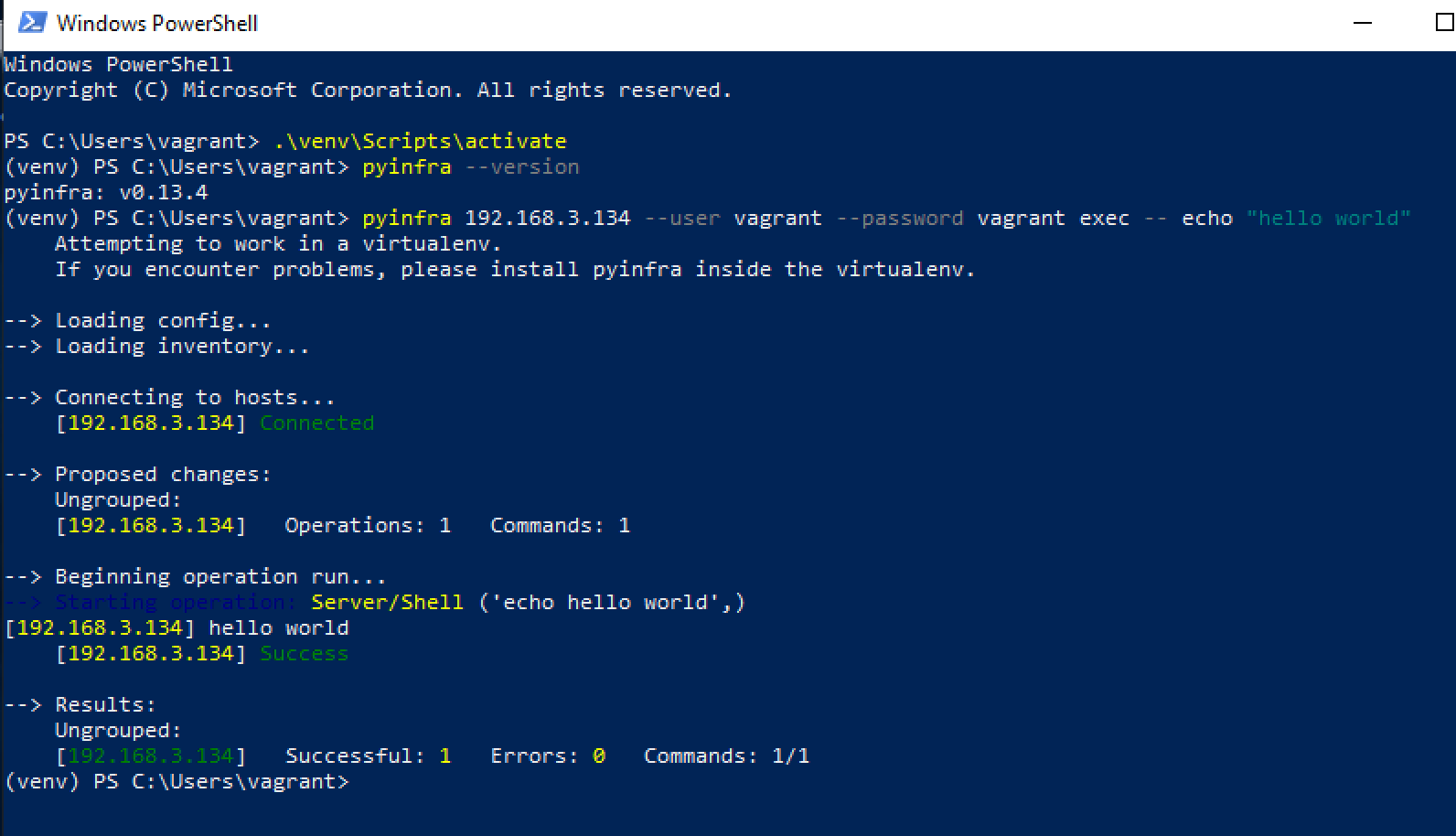Click the pyinfra: v0.13.4 version output
The image size is (1456, 836).
pos(106,192)
